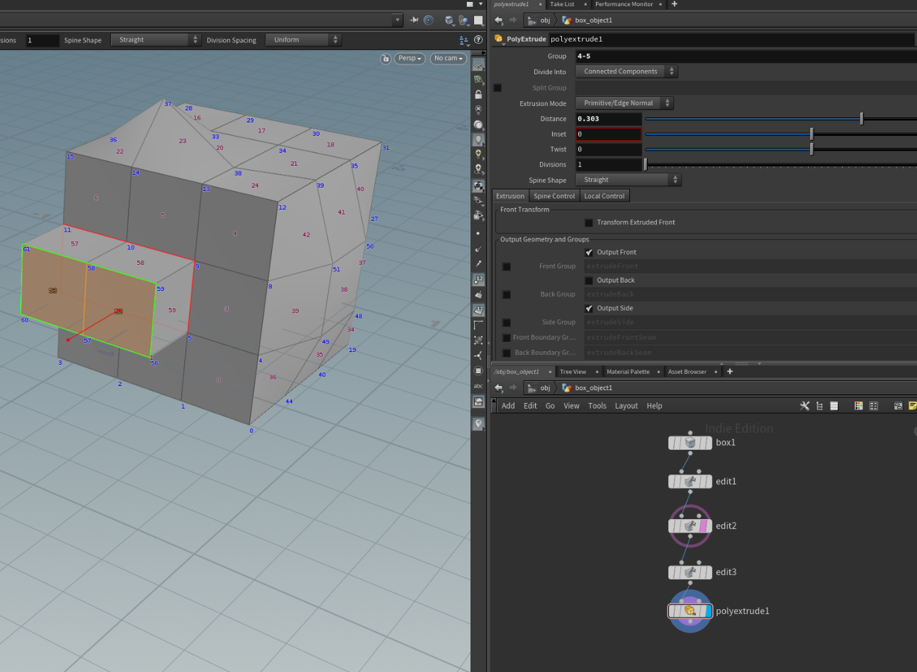The image size is (917, 672).
Task: Uncheck the Output Front checkbox
Action: [589, 252]
